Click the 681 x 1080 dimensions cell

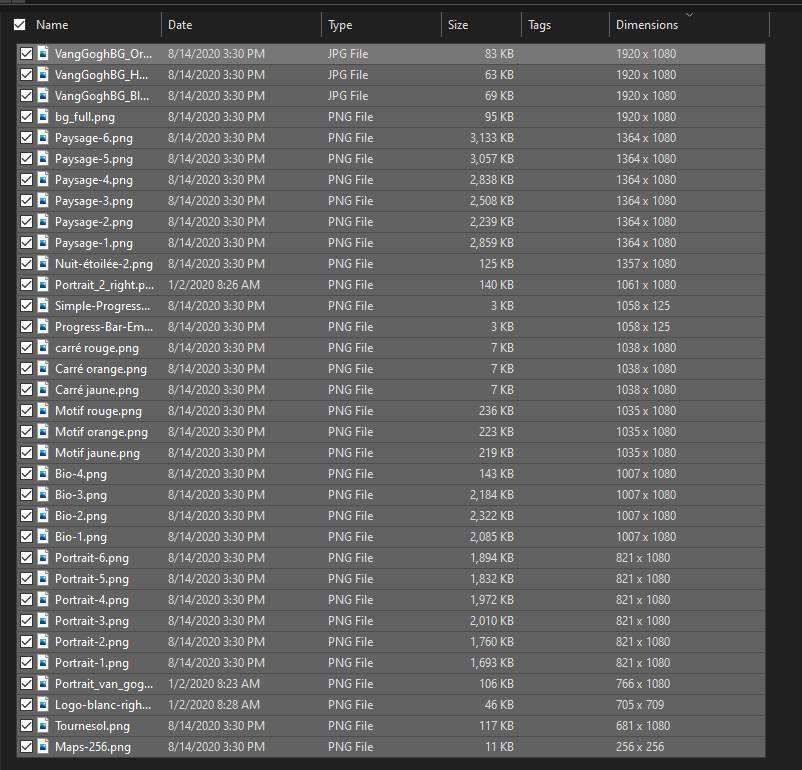643,725
